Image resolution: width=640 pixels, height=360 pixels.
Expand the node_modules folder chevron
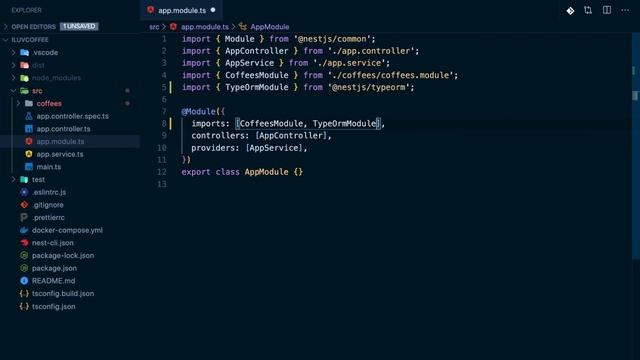(x=13, y=78)
